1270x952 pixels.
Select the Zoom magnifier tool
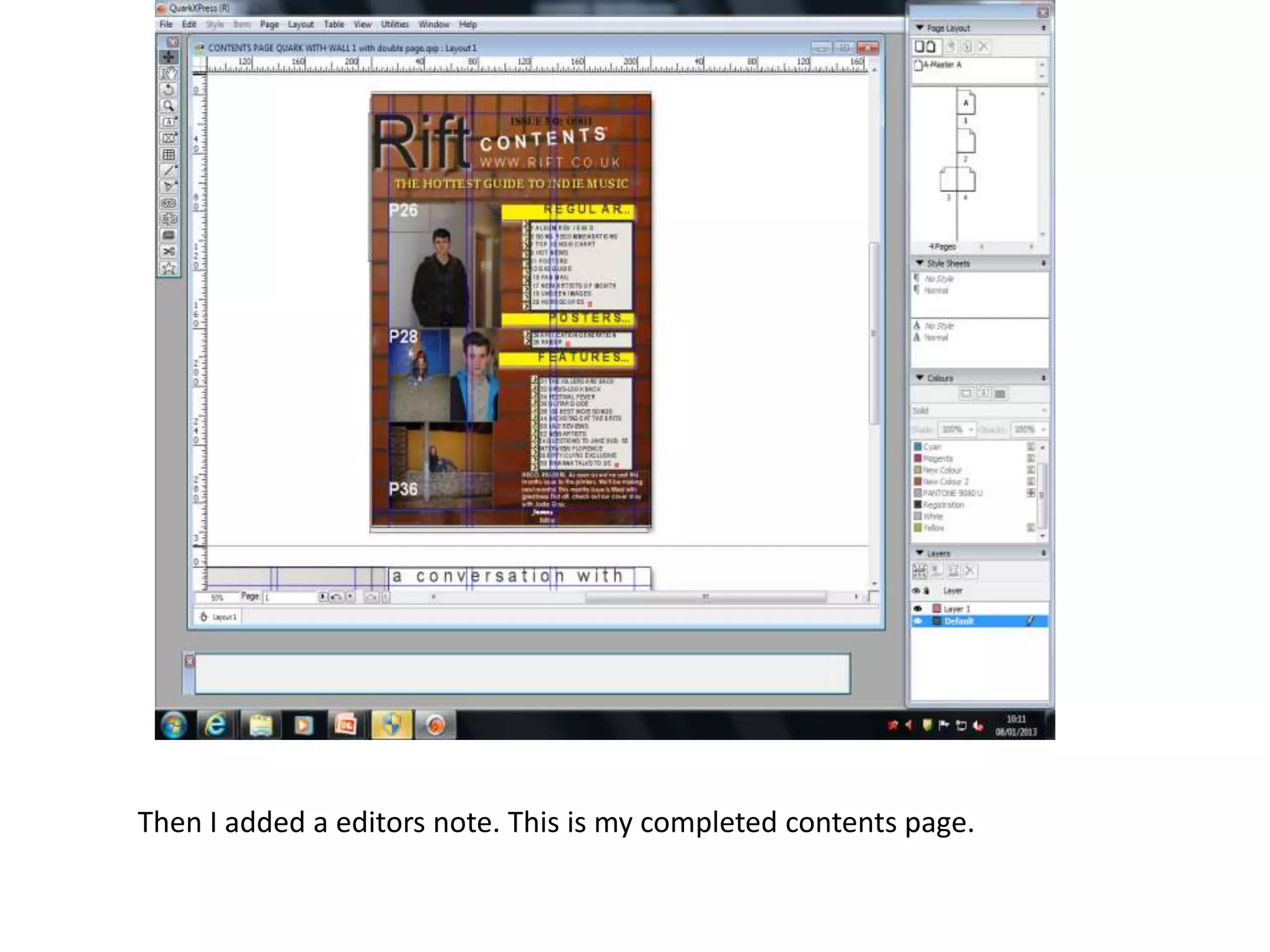168,106
